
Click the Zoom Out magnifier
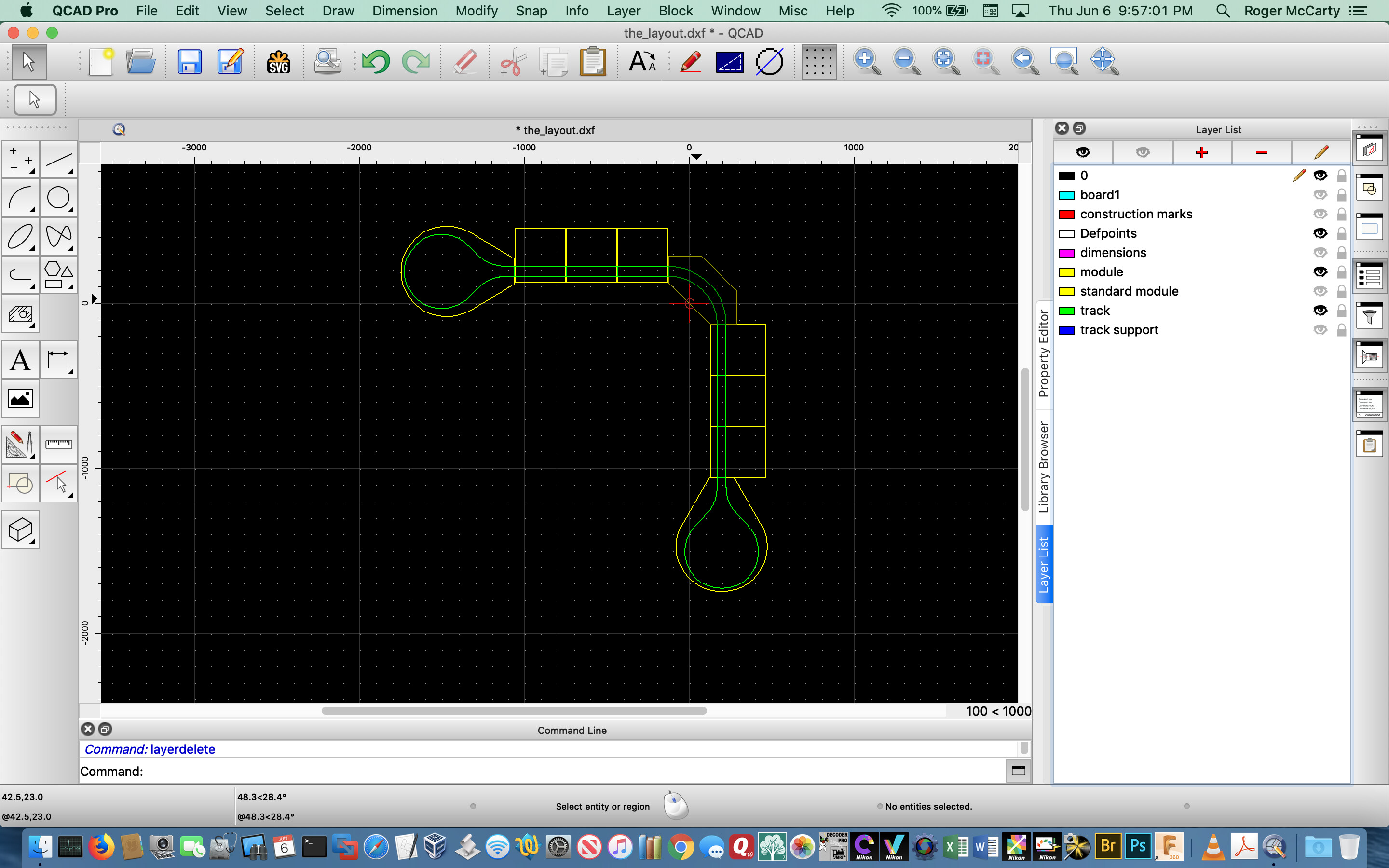coord(906,61)
